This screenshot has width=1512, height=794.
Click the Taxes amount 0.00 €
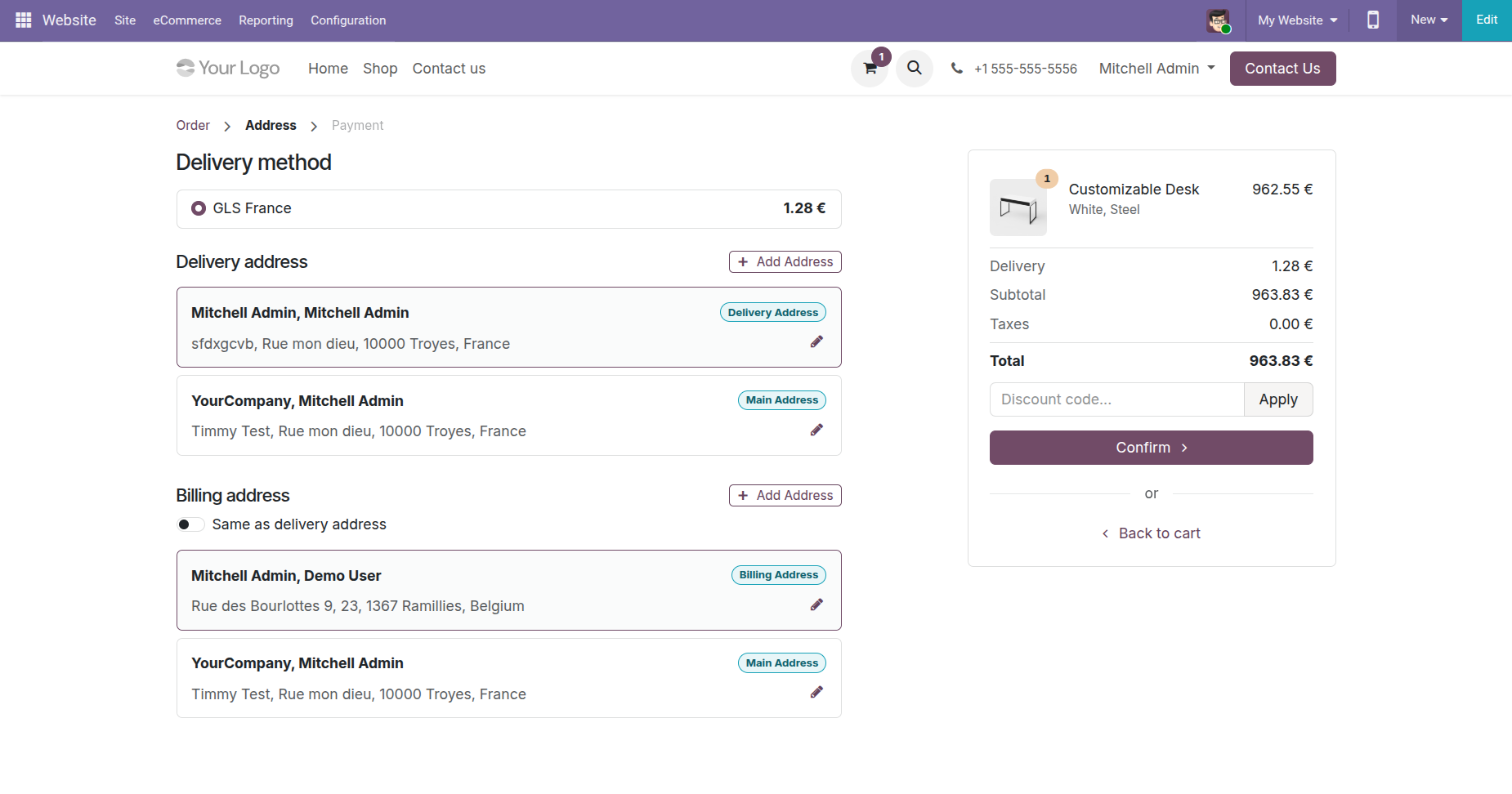click(1291, 324)
